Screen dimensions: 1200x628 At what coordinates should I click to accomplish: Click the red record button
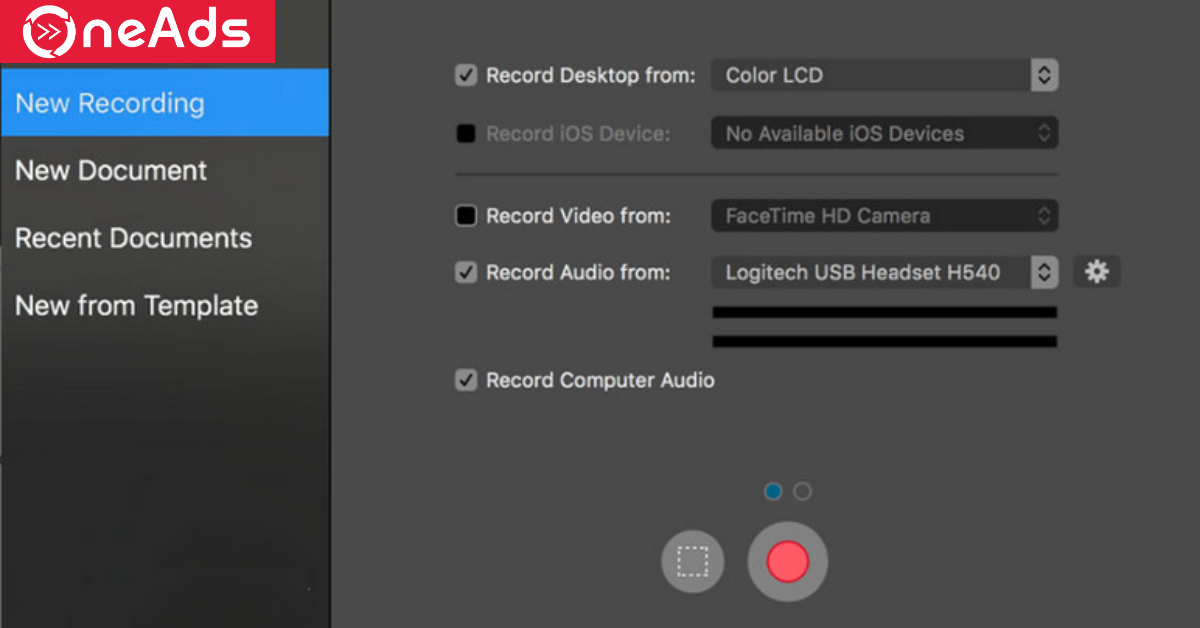pyautogui.click(x=787, y=561)
